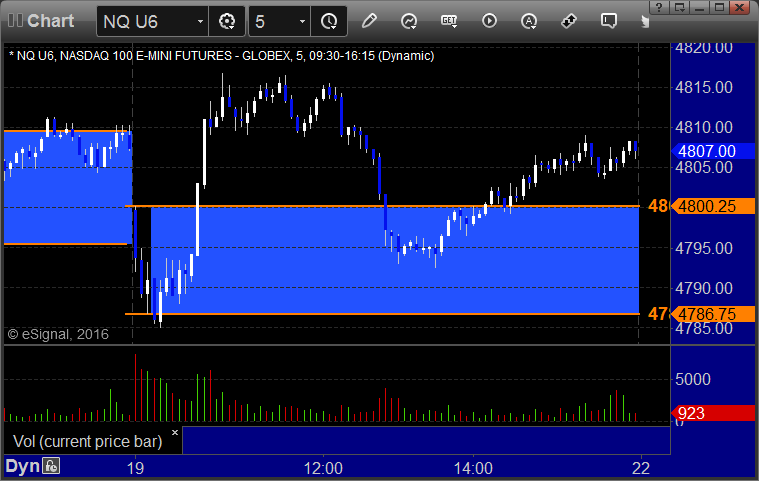This screenshot has width=759, height=481.
Task: Click the question mark help button
Action: point(658,7)
